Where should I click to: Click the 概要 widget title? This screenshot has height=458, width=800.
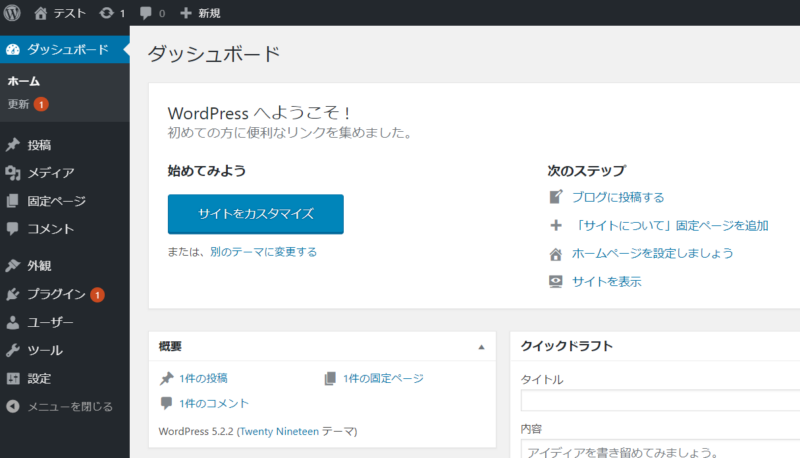click(x=170, y=346)
